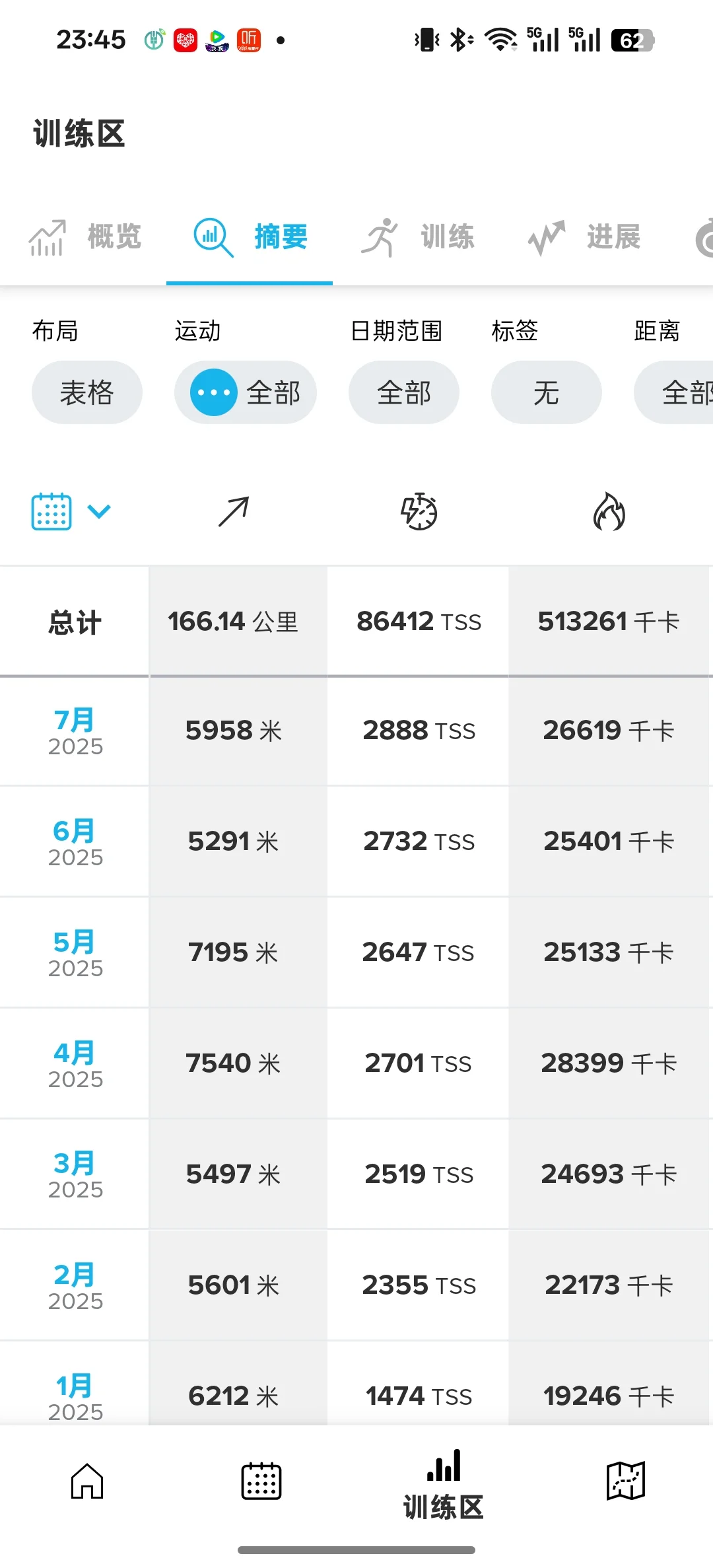Screen dimensions: 713x1568
Task: Switch to the 概览 tab
Action: 85,237
